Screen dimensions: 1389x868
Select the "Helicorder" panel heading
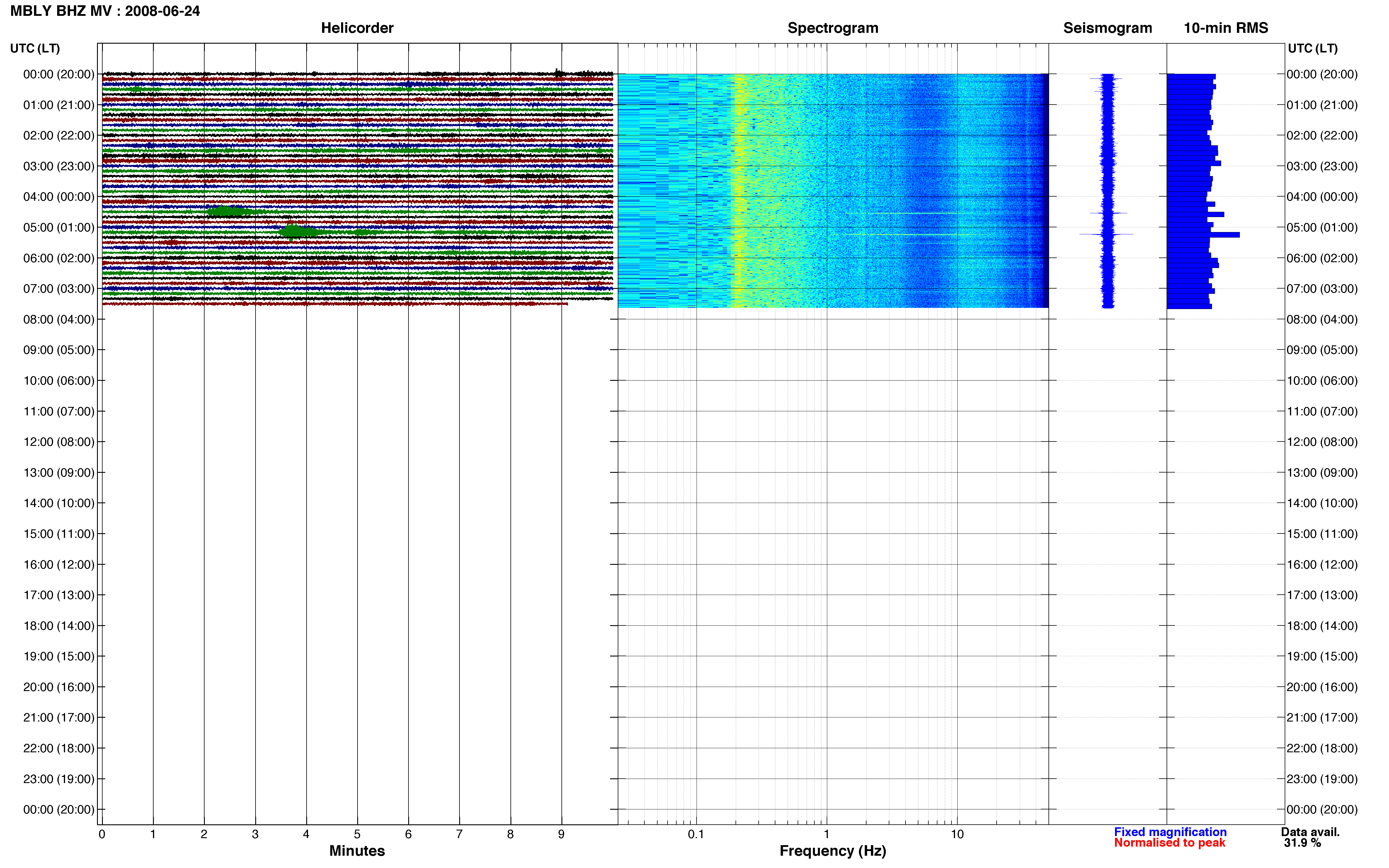click(x=357, y=28)
